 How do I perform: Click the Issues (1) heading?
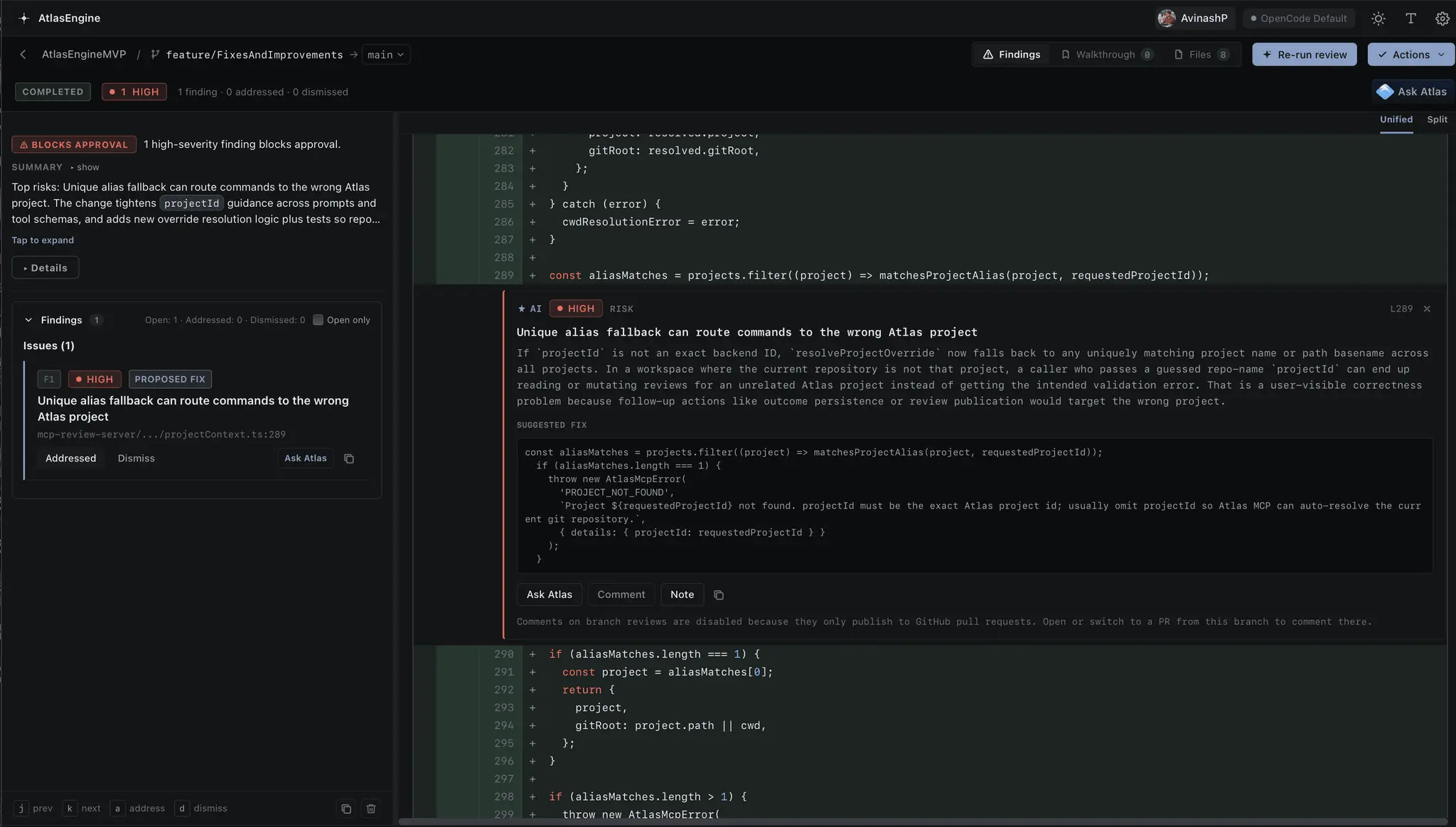tap(48, 346)
